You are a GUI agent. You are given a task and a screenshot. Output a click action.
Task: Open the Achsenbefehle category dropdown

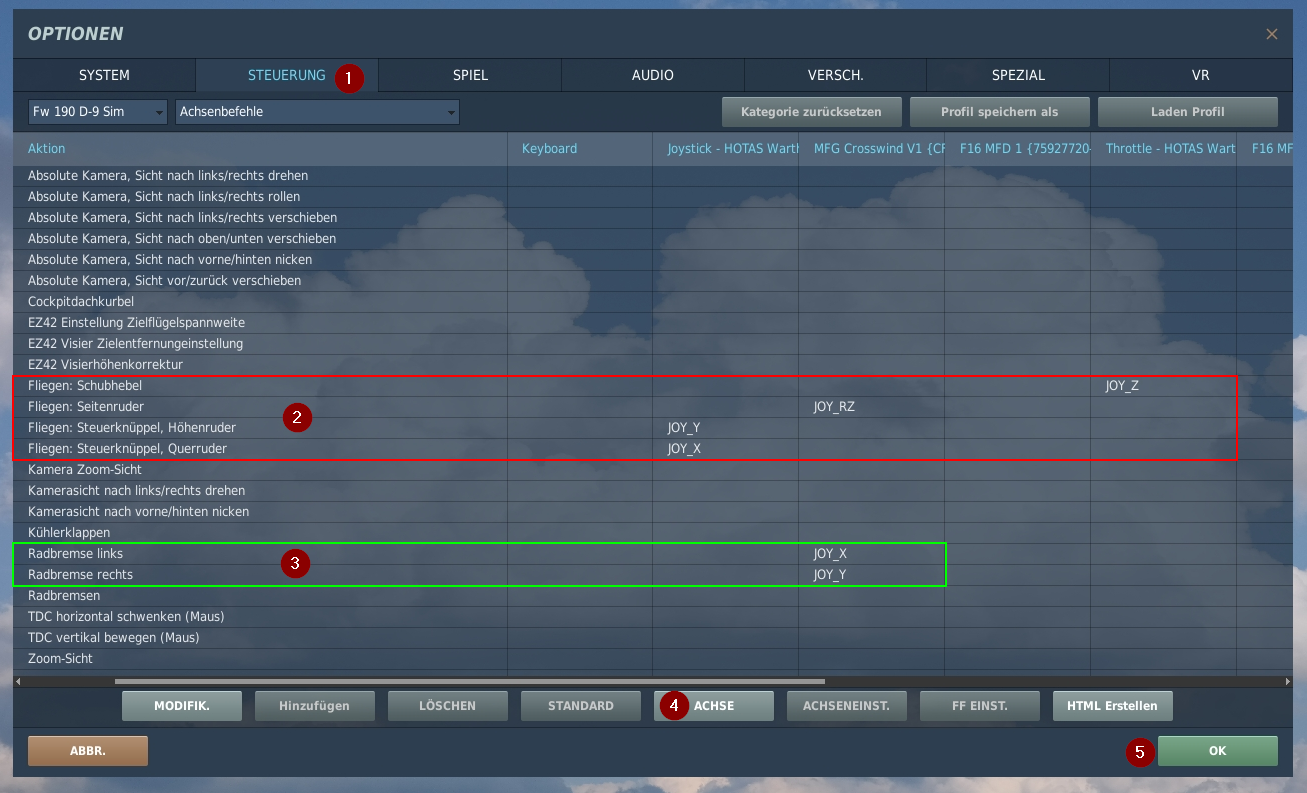coord(317,112)
